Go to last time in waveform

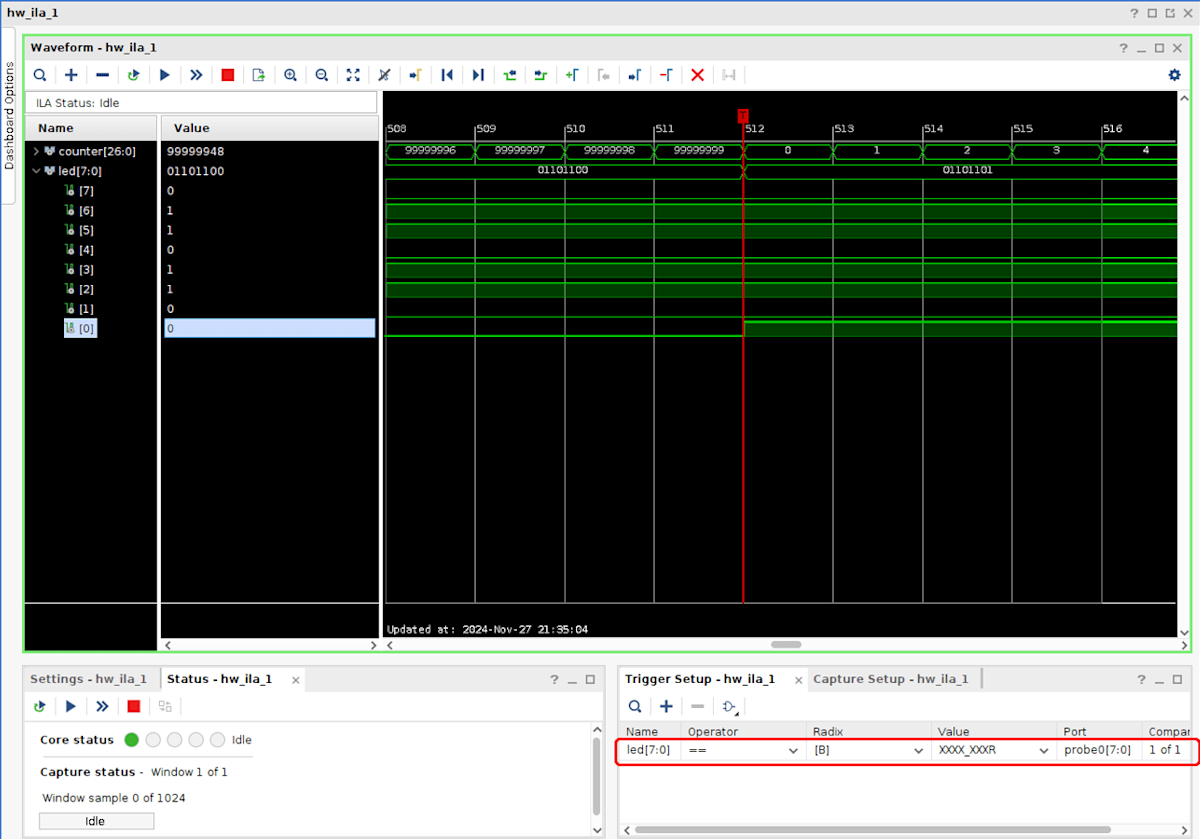(478, 75)
